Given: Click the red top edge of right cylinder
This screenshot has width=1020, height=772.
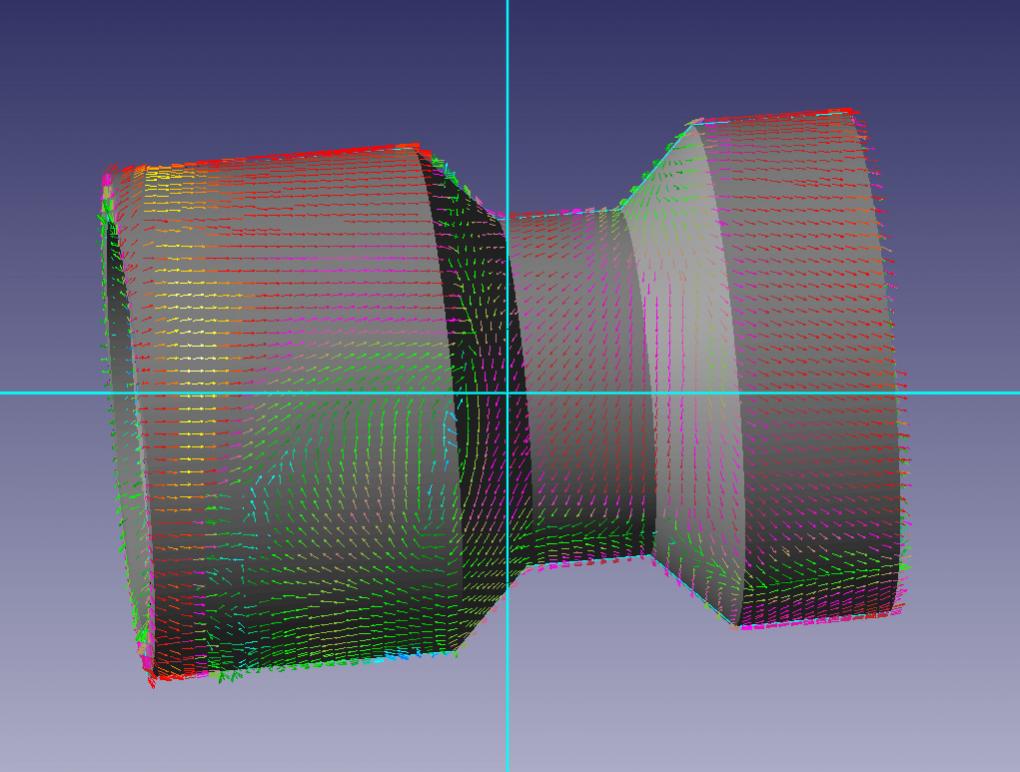Looking at the screenshot, I should click(x=780, y=115).
